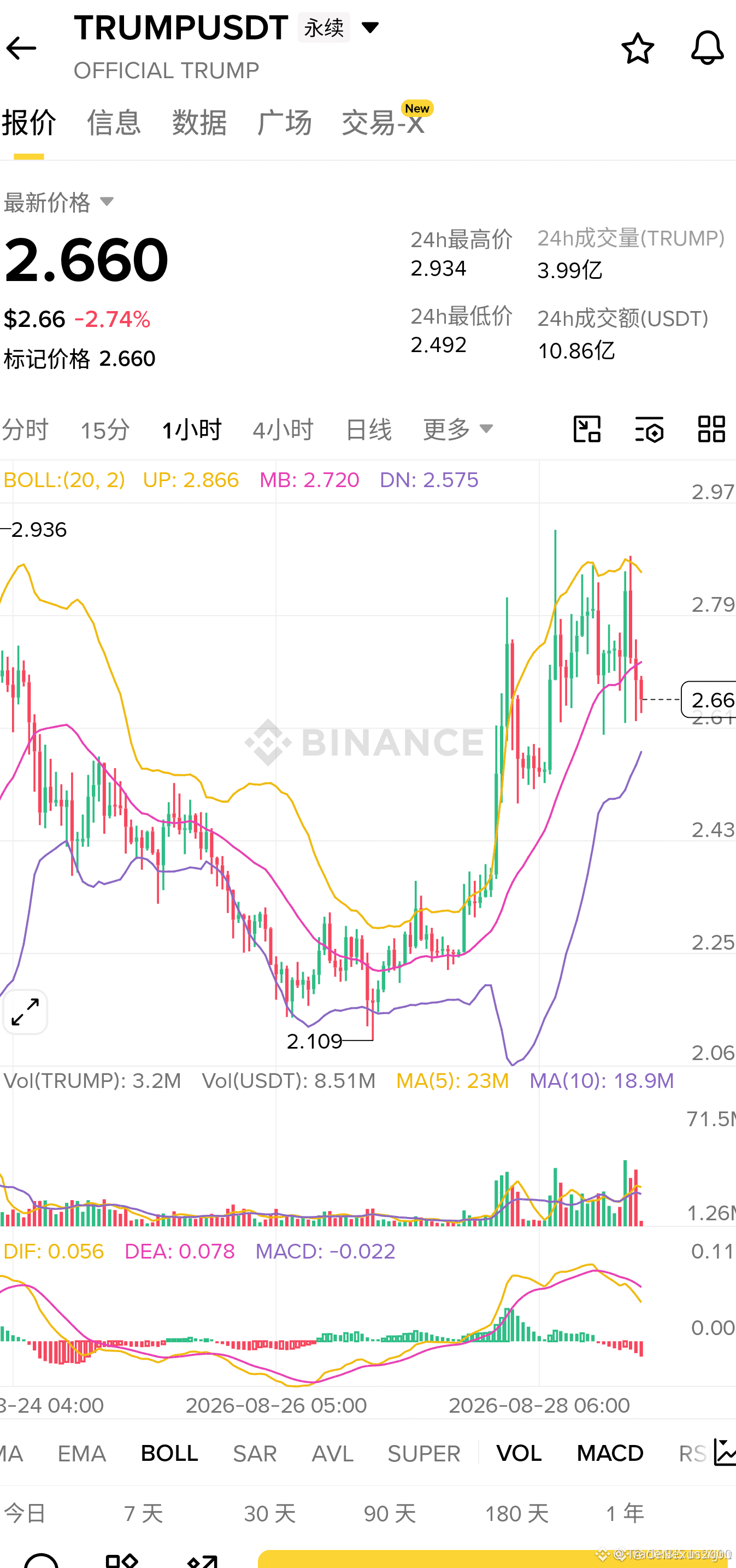Viewport: 736px width, 1568px height.
Task: Select the 30 天 range
Action: pyautogui.click(x=270, y=1513)
